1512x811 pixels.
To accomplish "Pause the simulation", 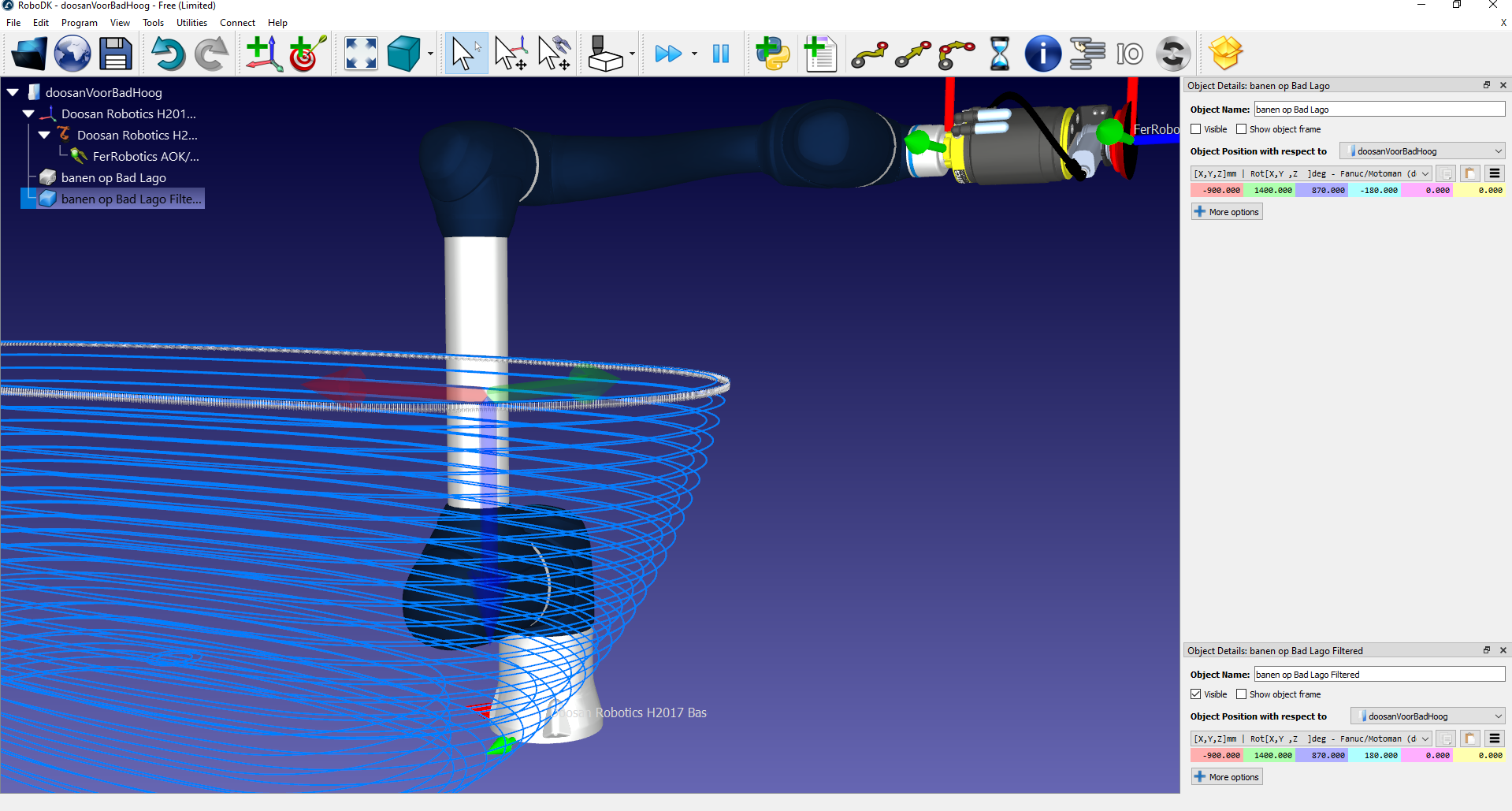I will tap(720, 54).
